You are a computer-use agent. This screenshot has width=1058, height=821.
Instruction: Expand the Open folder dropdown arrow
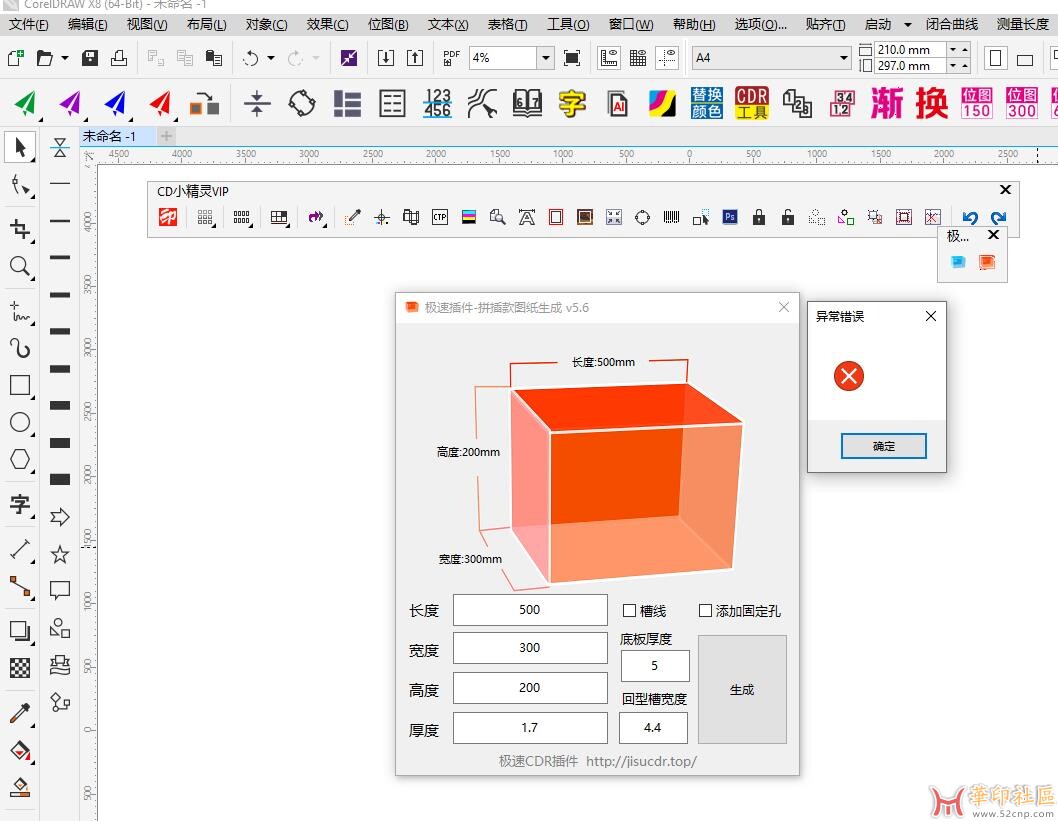point(65,58)
